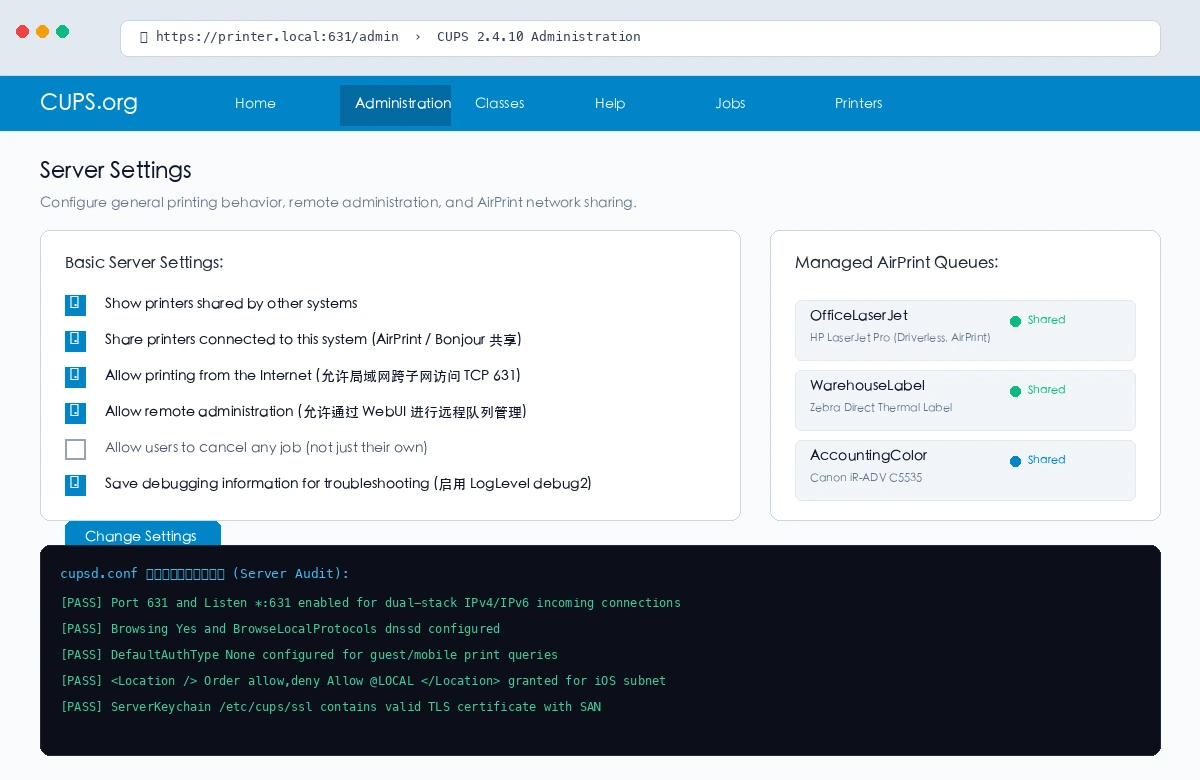
Task: Toggle Allow printing from the Internet checkbox
Action: pos(75,376)
